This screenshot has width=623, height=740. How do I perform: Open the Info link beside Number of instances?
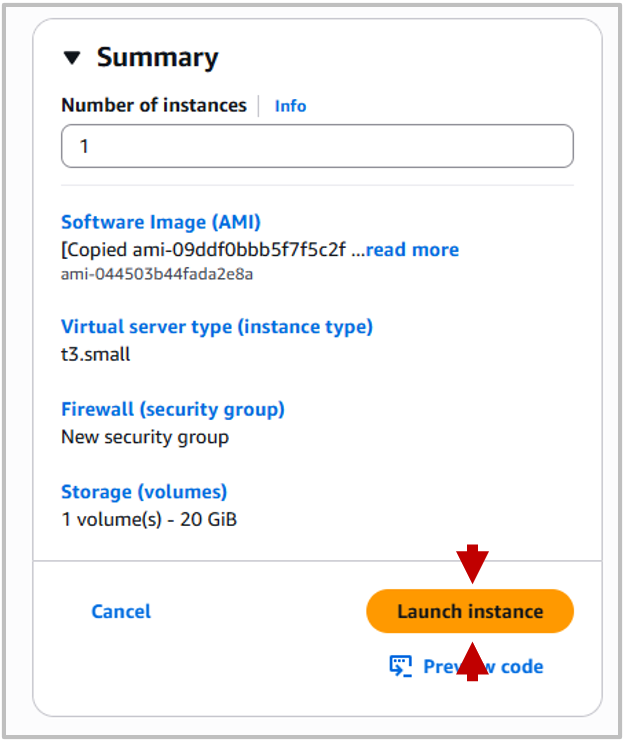pos(290,106)
